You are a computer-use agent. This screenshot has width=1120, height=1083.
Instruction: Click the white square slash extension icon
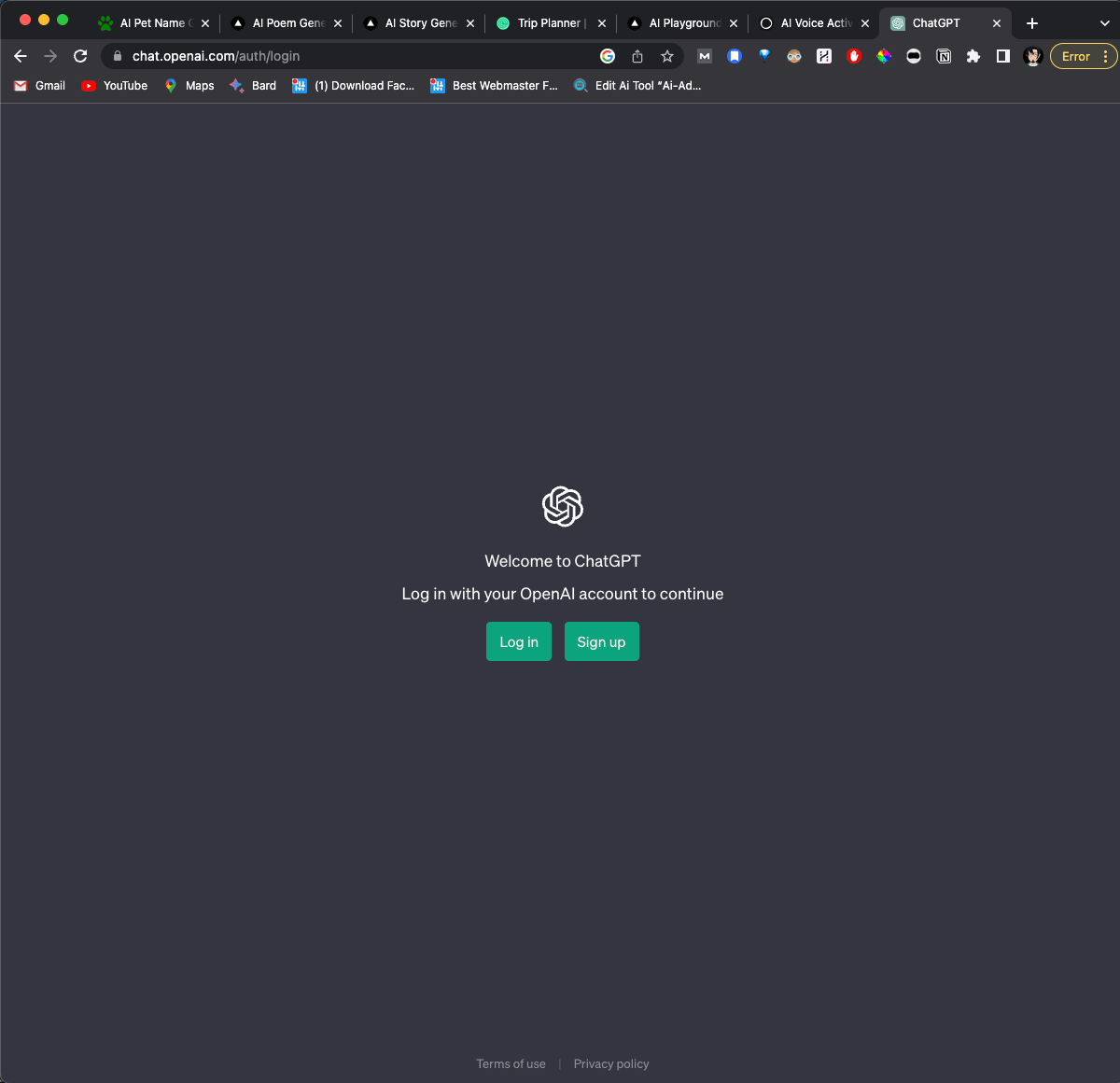coord(824,56)
